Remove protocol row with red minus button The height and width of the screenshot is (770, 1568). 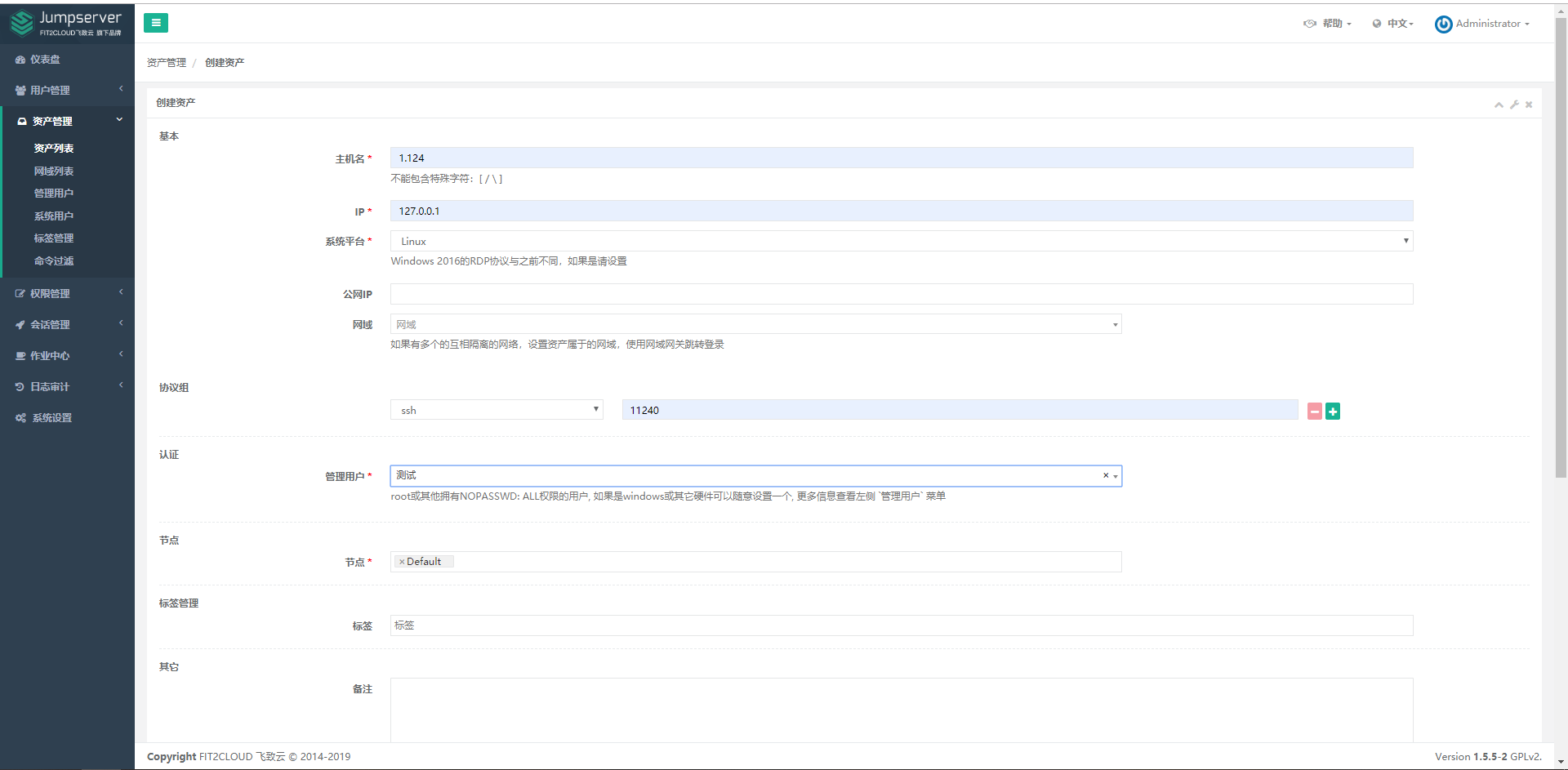click(x=1315, y=412)
